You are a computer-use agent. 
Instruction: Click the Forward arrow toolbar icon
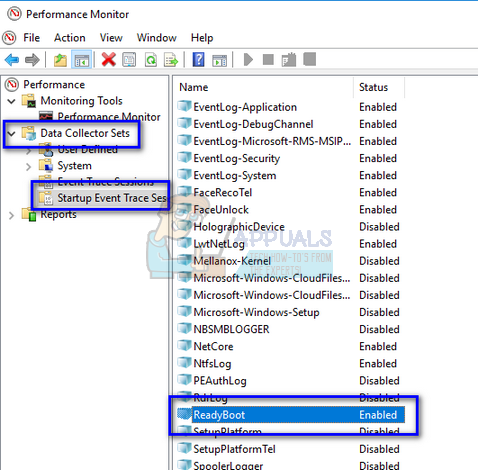tap(32, 60)
